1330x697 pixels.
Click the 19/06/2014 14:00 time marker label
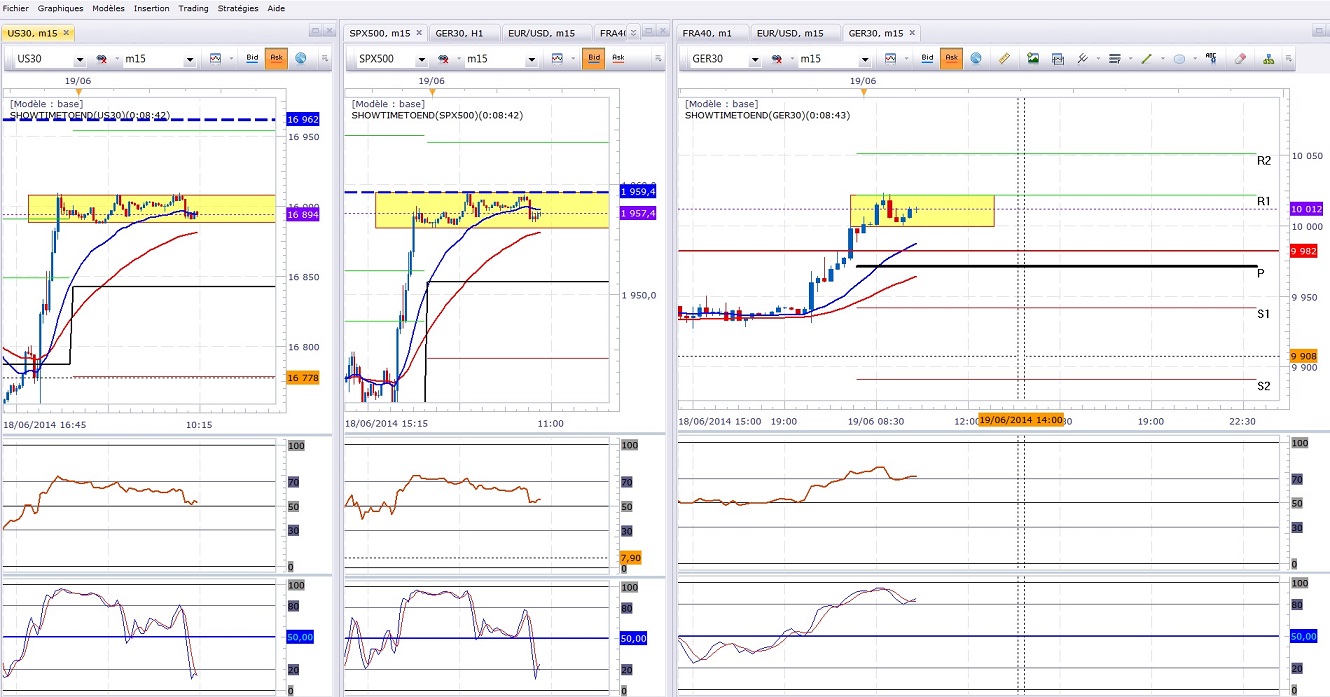click(x=1020, y=421)
